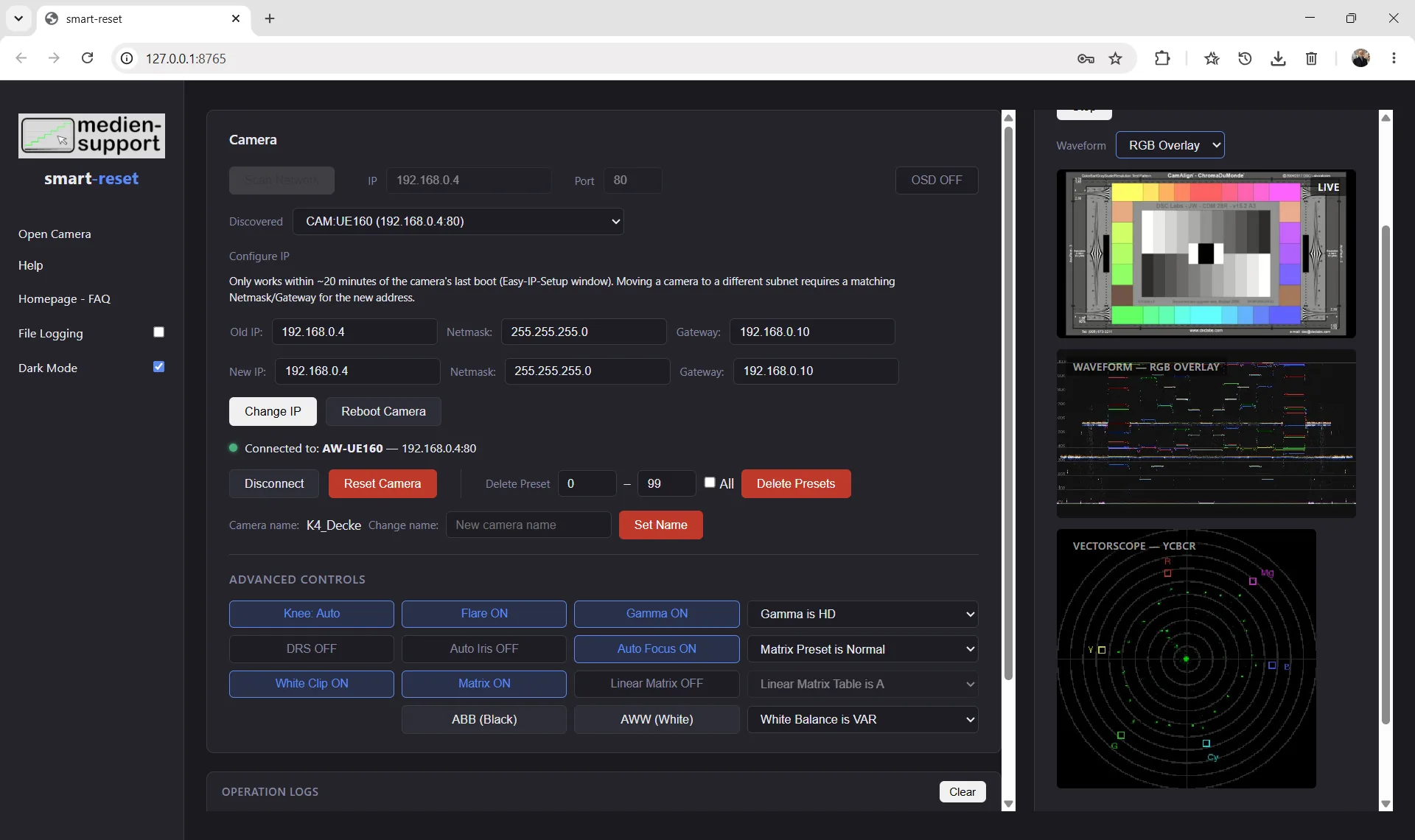Go back using browser back arrow
Image resolution: width=1415 pixels, height=840 pixels.
coord(21,58)
